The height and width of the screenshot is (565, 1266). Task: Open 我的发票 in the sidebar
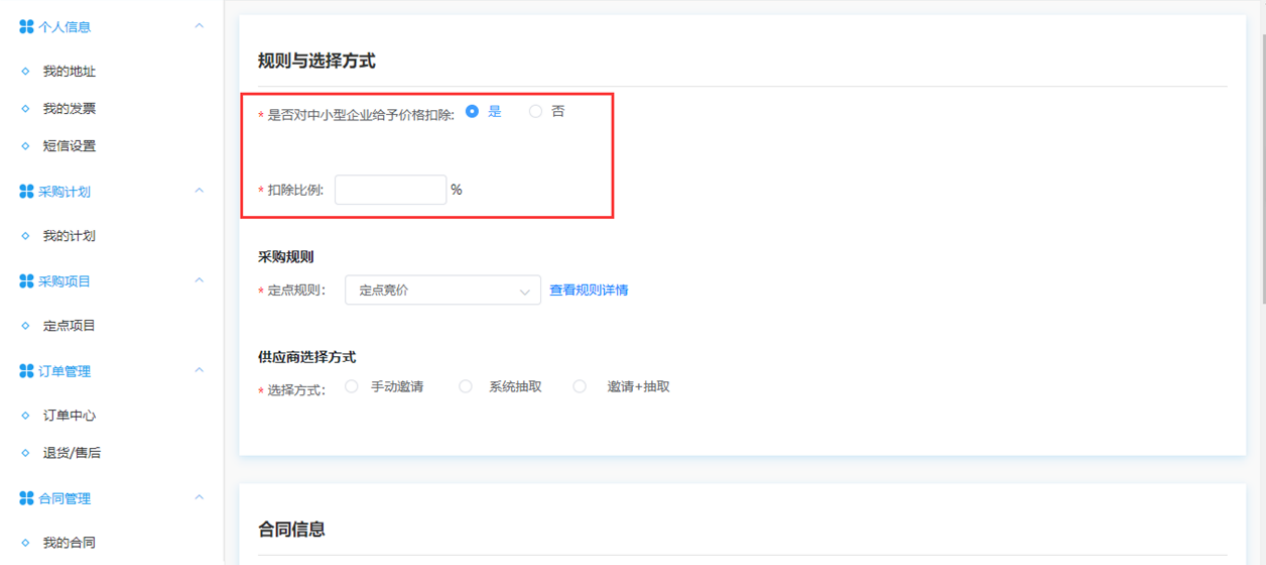click(69, 109)
